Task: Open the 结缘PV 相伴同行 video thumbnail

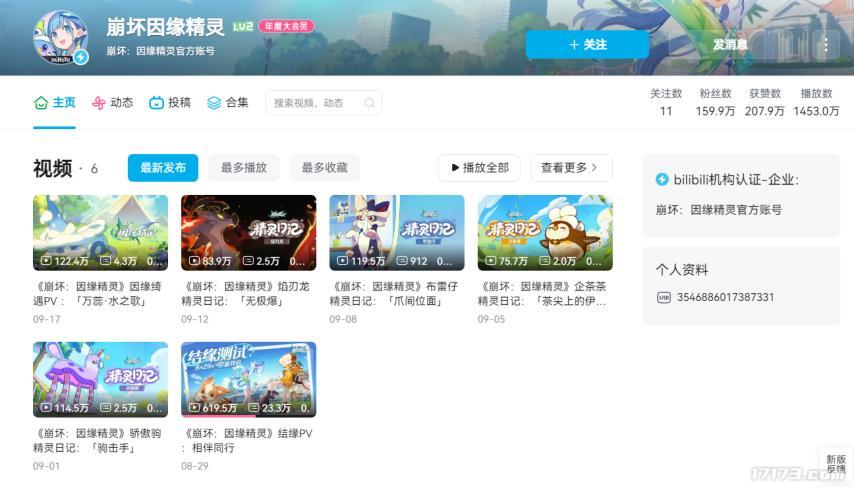Action: pos(248,380)
